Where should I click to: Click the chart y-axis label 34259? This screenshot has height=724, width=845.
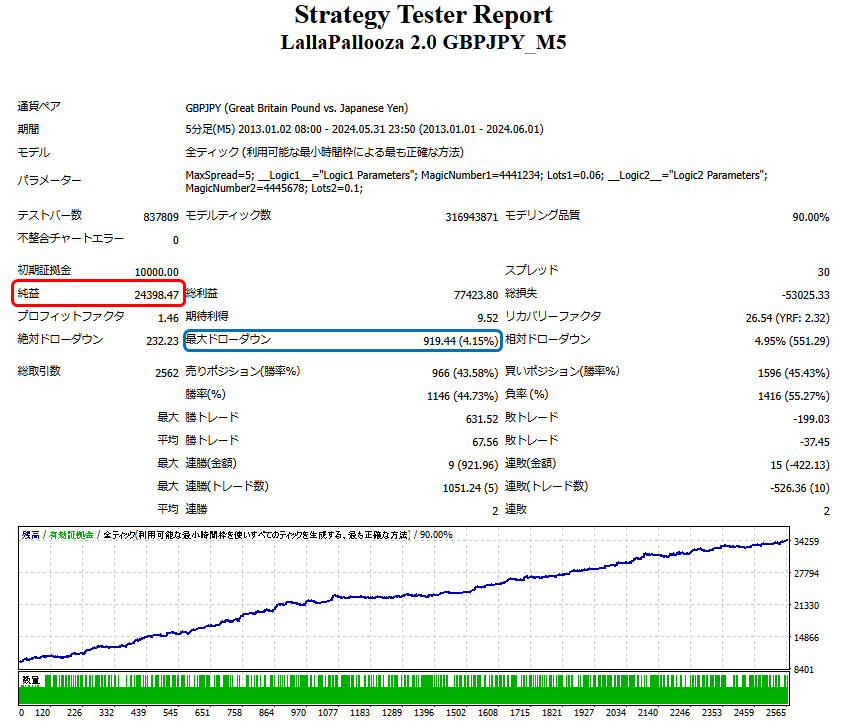point(806,542)
